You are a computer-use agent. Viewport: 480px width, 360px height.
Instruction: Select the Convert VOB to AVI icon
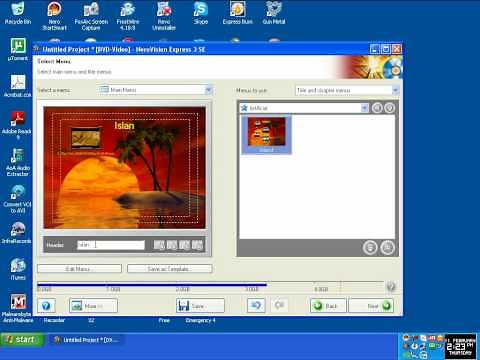click(17, 199)
